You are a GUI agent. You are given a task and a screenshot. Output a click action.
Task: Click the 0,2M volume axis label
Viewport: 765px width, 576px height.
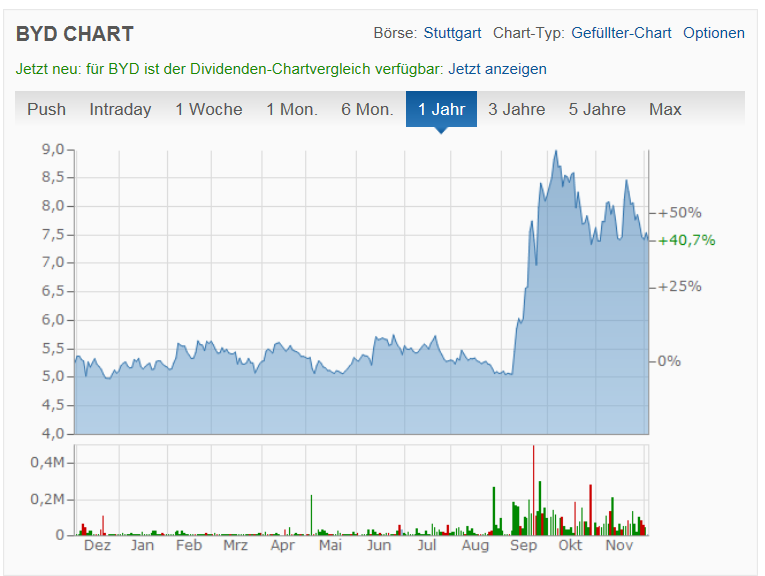pos(47,499)
